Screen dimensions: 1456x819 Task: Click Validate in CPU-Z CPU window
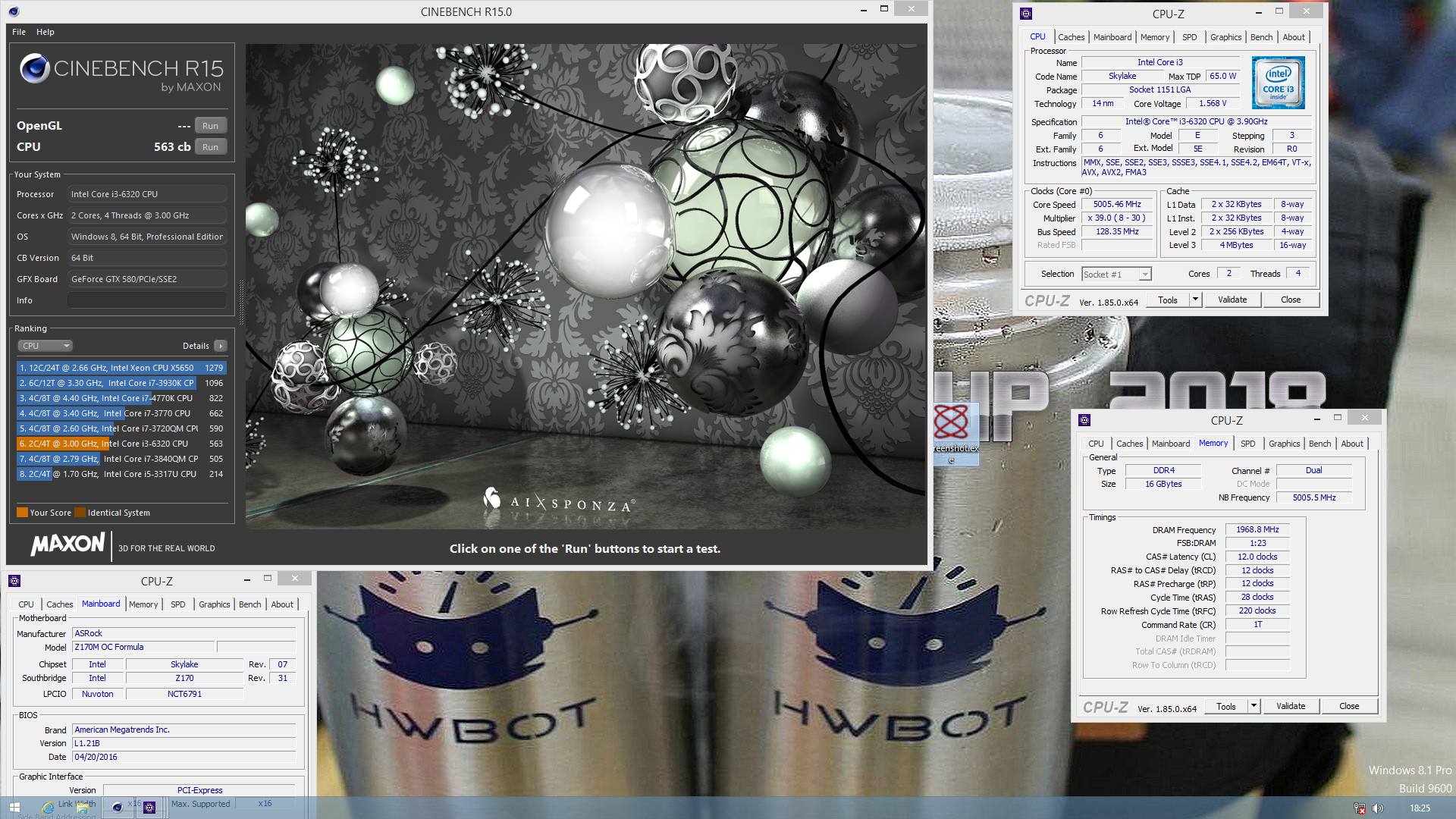pyautogui.click(x=1232, y=300)
